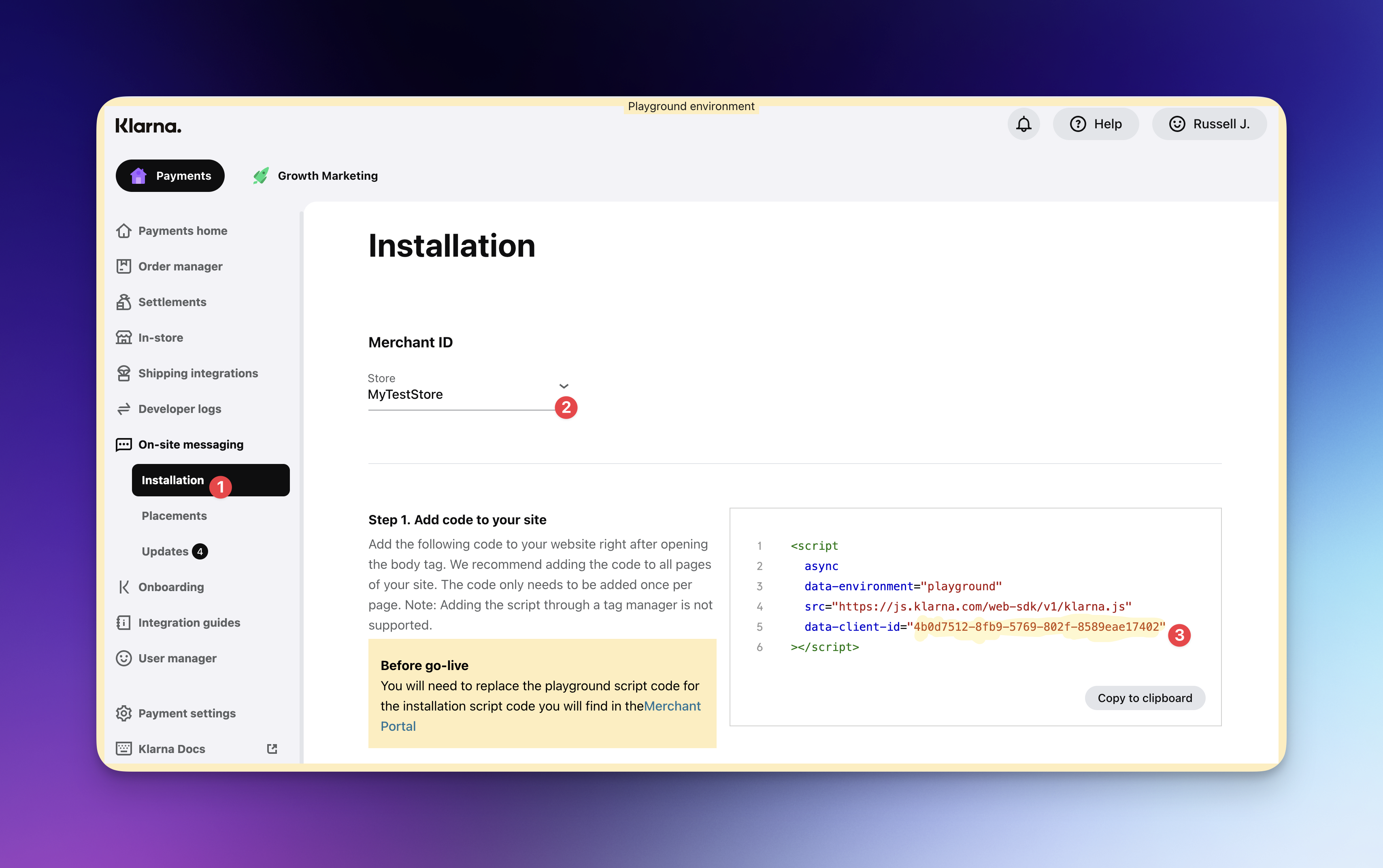
Task: Open Shipping integrations in the sidebar
Action: tap(198, 373)
